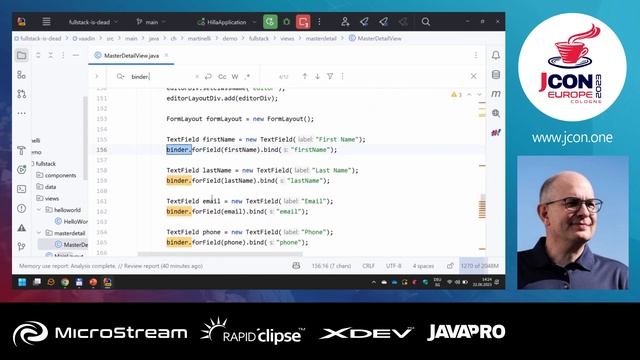Open editor tab options menu
The width and height of the screenshot is (640, 360).
[x=476, y=55]
